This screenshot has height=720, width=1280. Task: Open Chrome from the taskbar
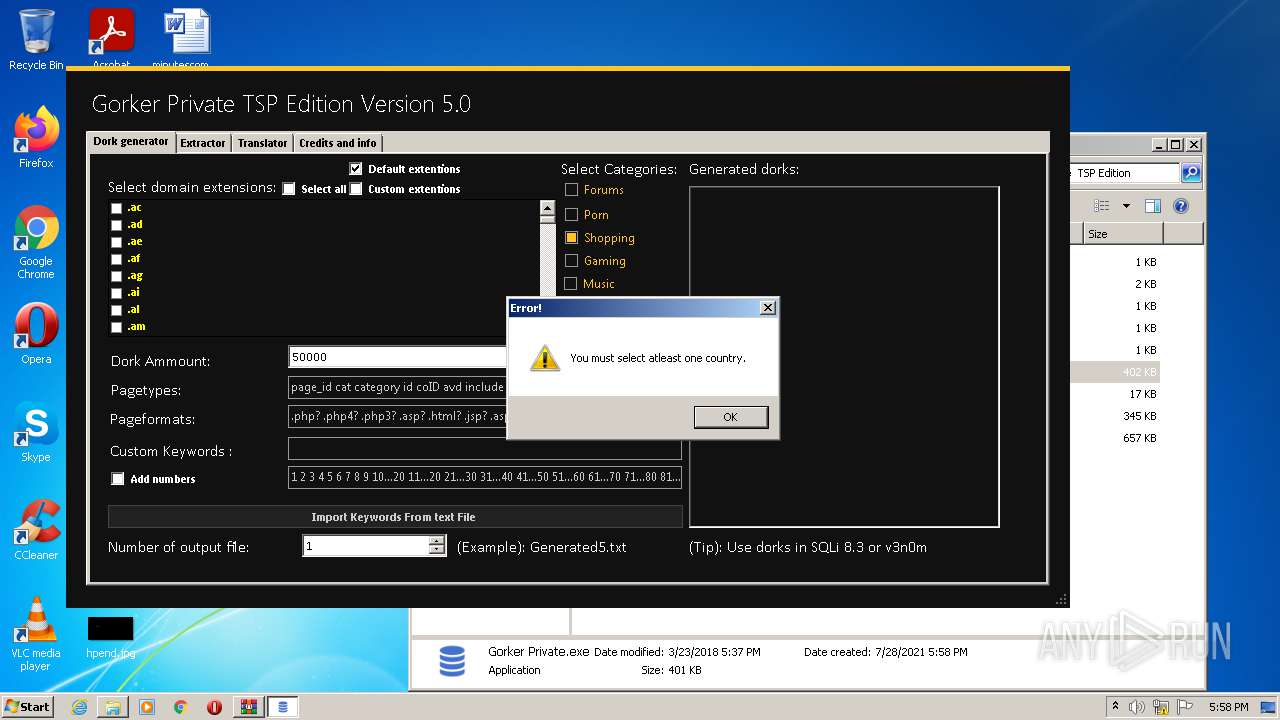(x=181, y=707)
